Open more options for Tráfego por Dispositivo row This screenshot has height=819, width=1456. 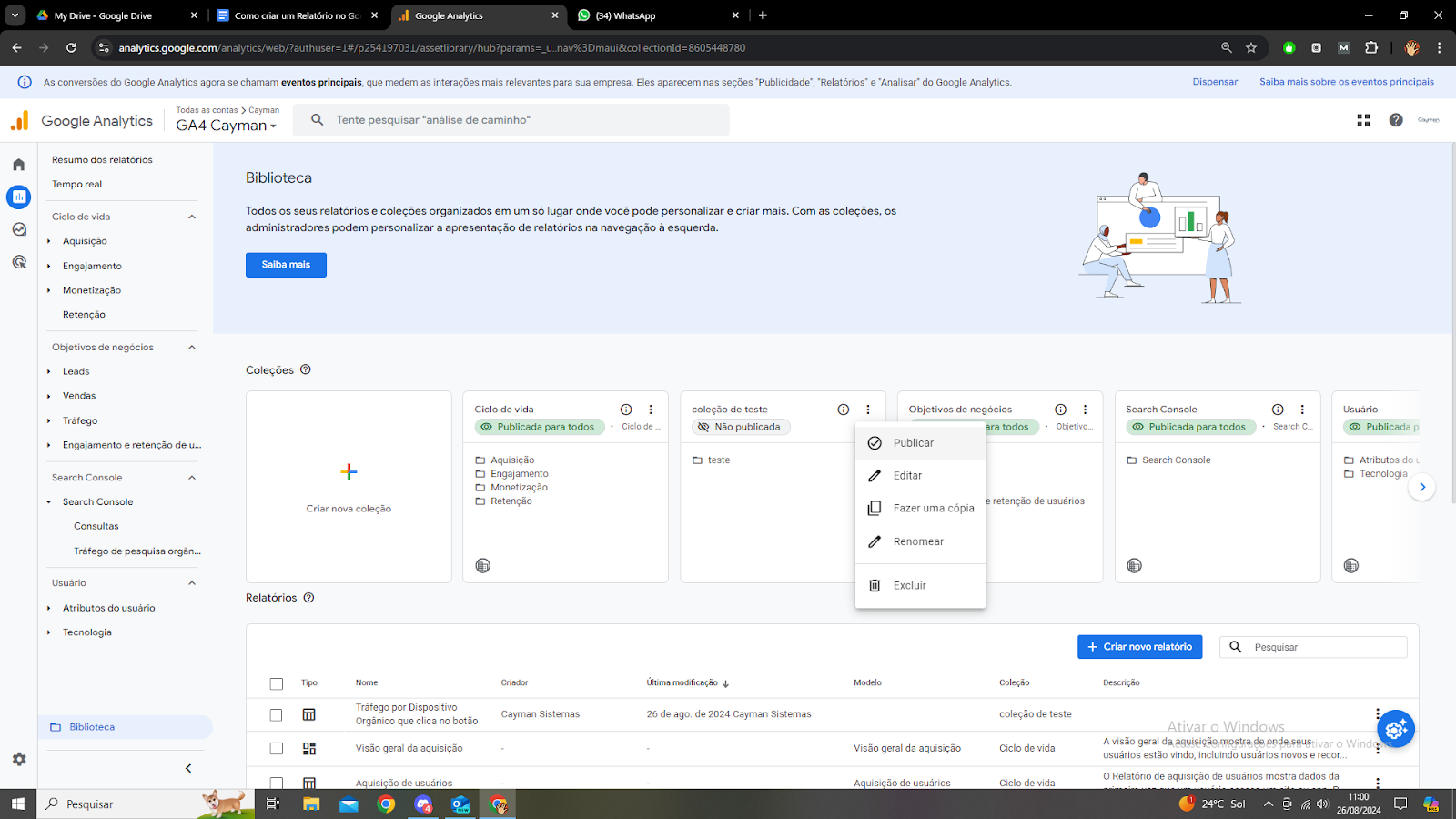pos(1378,714)
